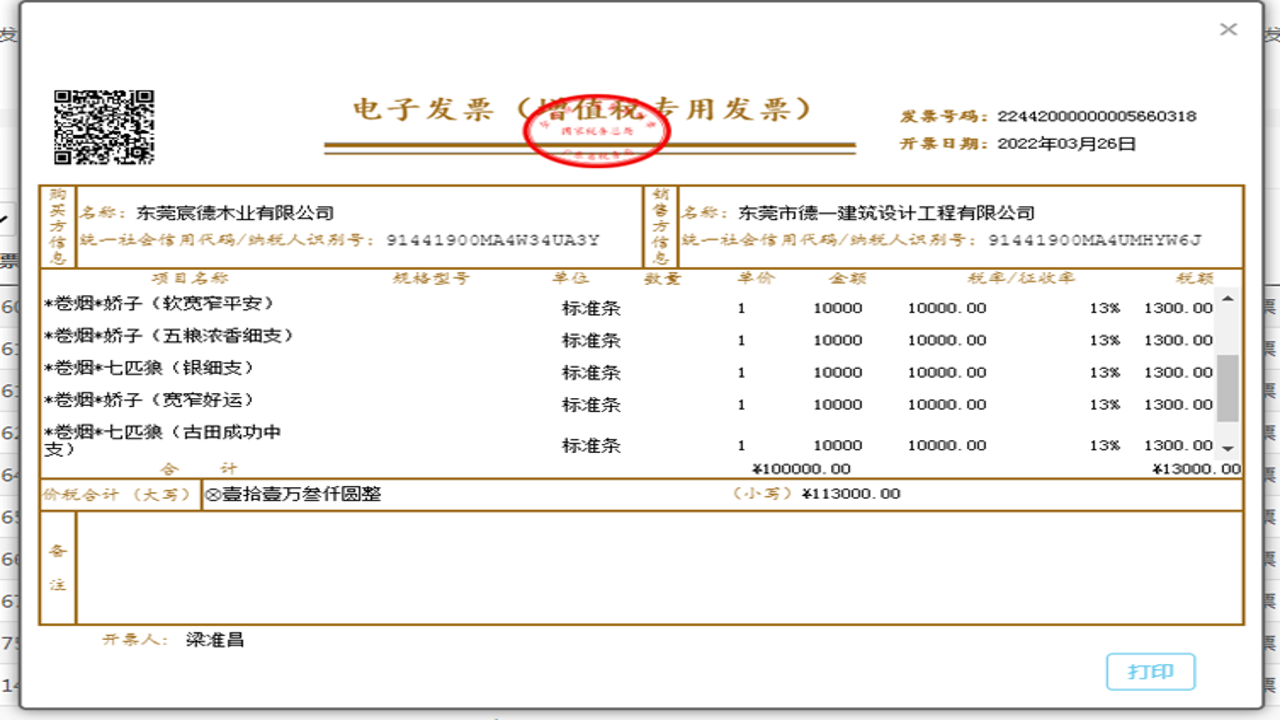
Task: Click seller tax ID 91441900MA4UMHYW6J
Action: (1095, 240)
